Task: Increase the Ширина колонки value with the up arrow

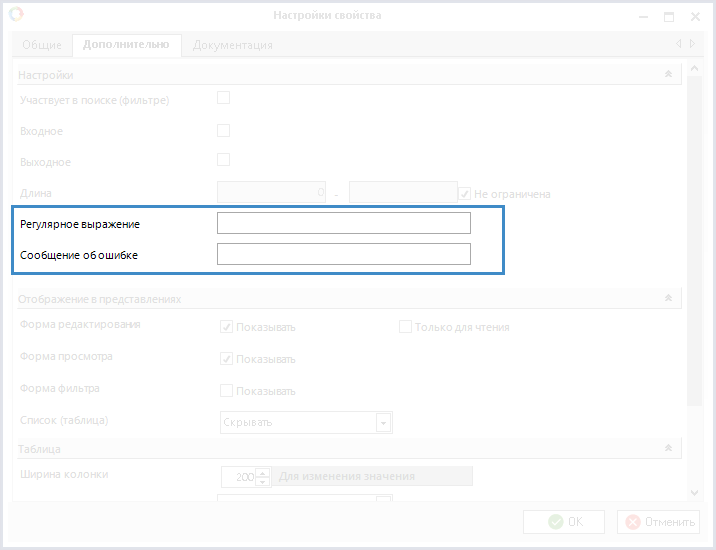Action: [263, 472]
